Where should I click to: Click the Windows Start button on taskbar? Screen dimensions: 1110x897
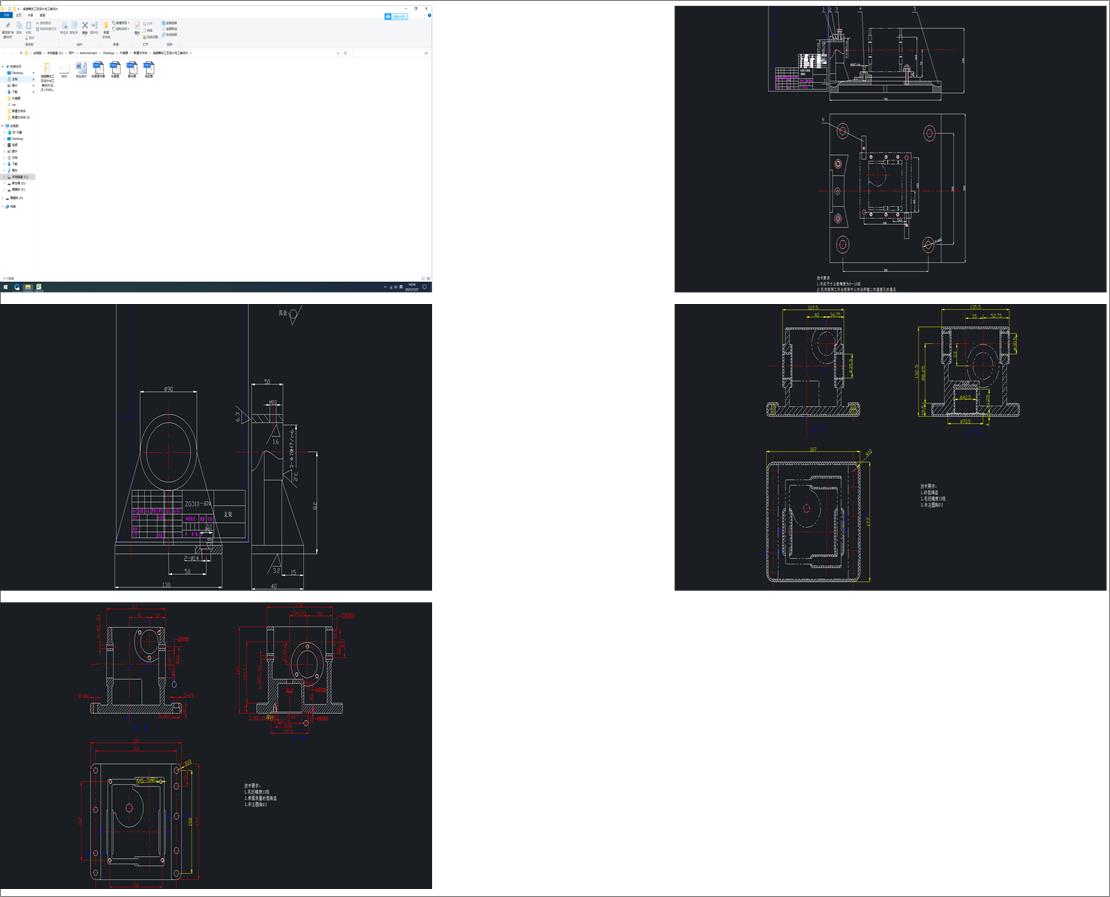click(6, 287)
